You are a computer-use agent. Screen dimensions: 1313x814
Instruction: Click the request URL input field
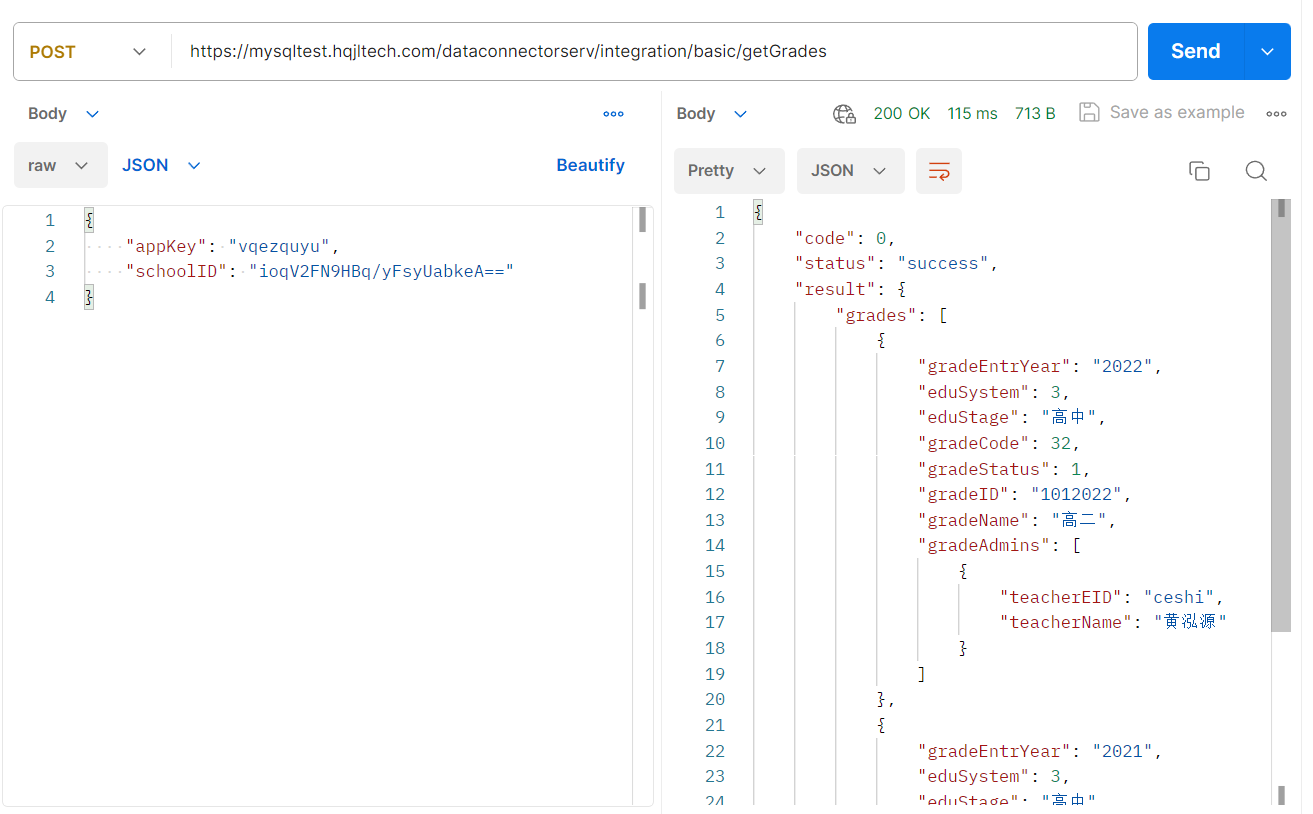point(650,52)
